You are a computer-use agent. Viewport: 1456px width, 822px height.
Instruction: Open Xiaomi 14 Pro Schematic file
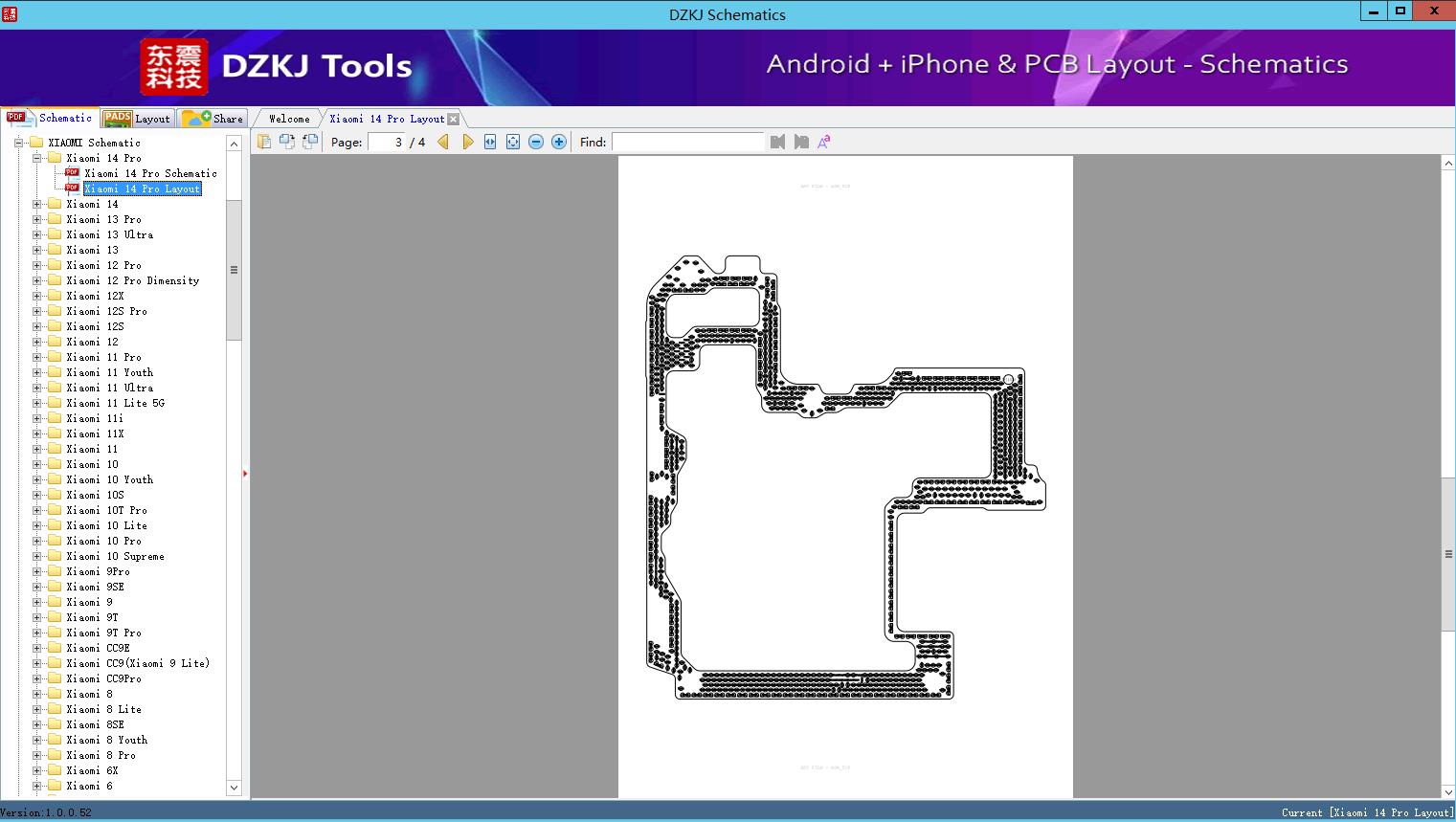[x=150, y=173]
